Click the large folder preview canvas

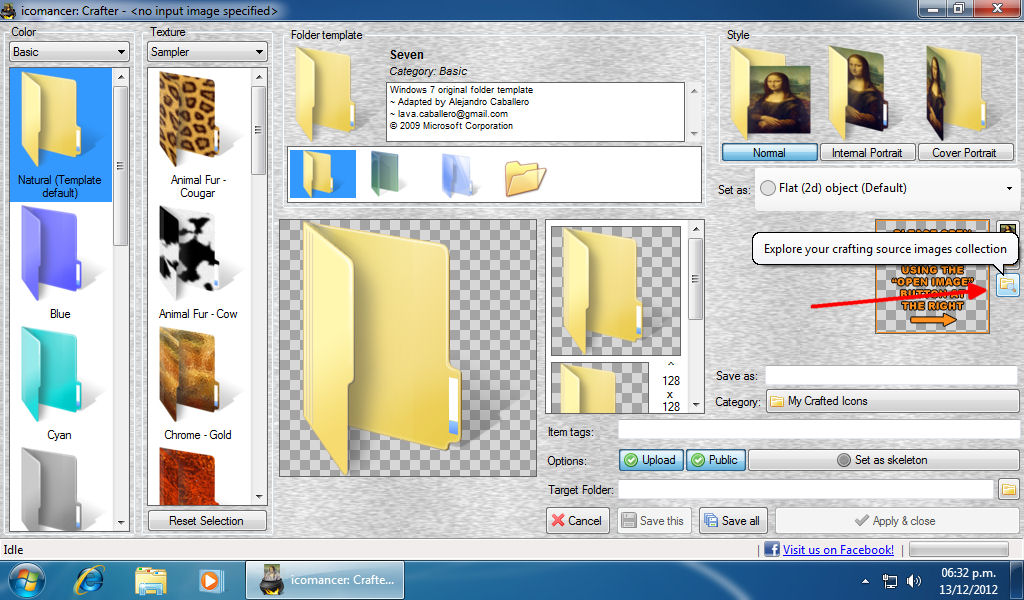[x=408, y=348]
